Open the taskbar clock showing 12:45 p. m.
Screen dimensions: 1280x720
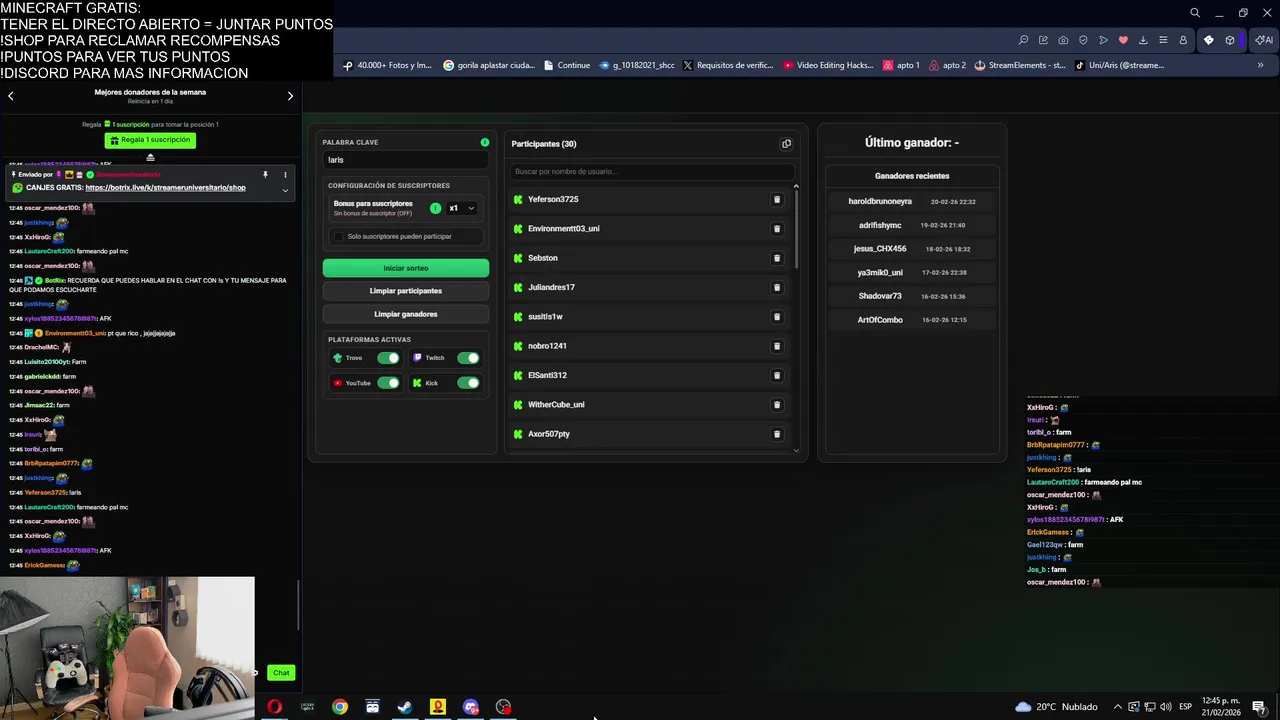pyautogui.click(x=1220, y=707)
